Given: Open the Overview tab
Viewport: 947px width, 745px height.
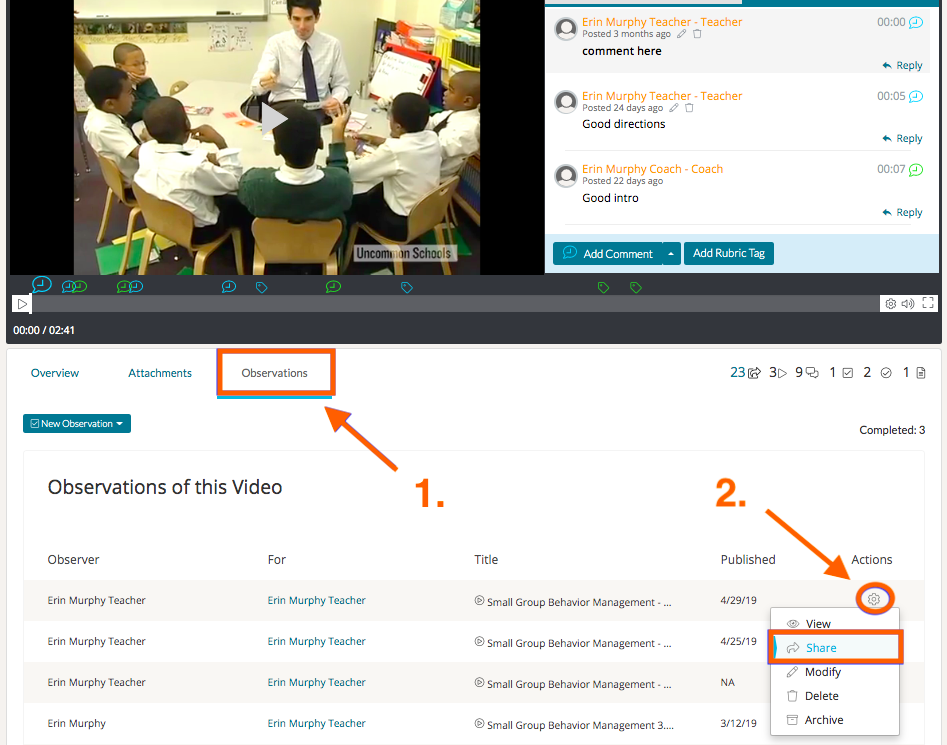Looking at the screenshot, I should click(55, 373).
